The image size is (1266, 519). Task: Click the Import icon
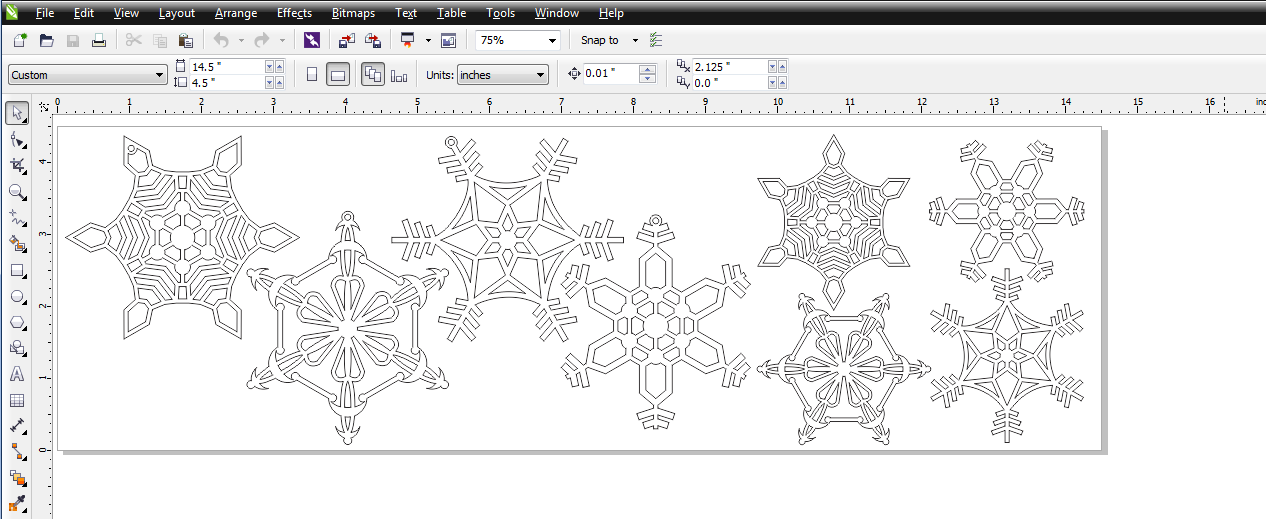pos(347,40)
